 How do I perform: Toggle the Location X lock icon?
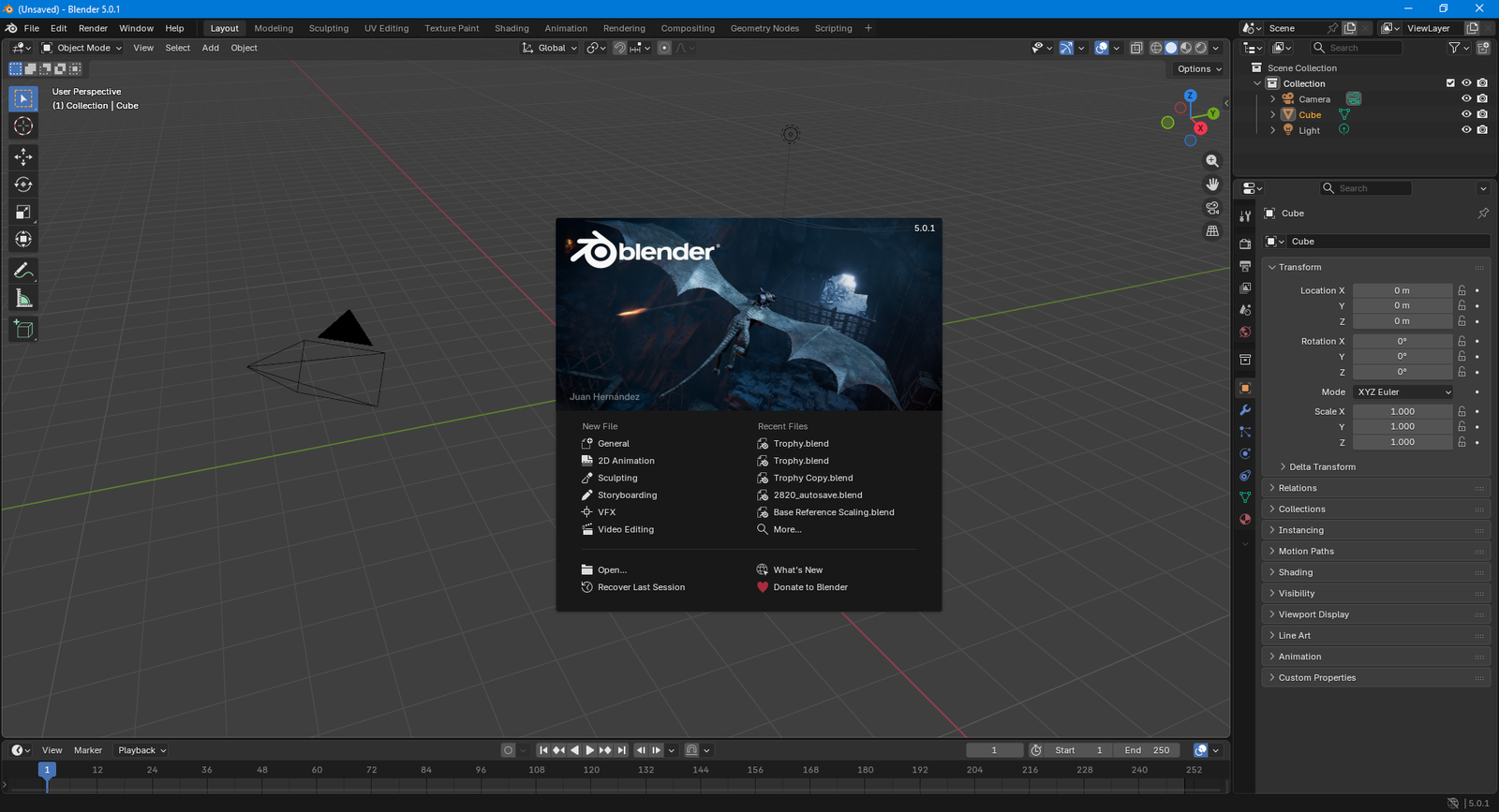click(1462, 290)
